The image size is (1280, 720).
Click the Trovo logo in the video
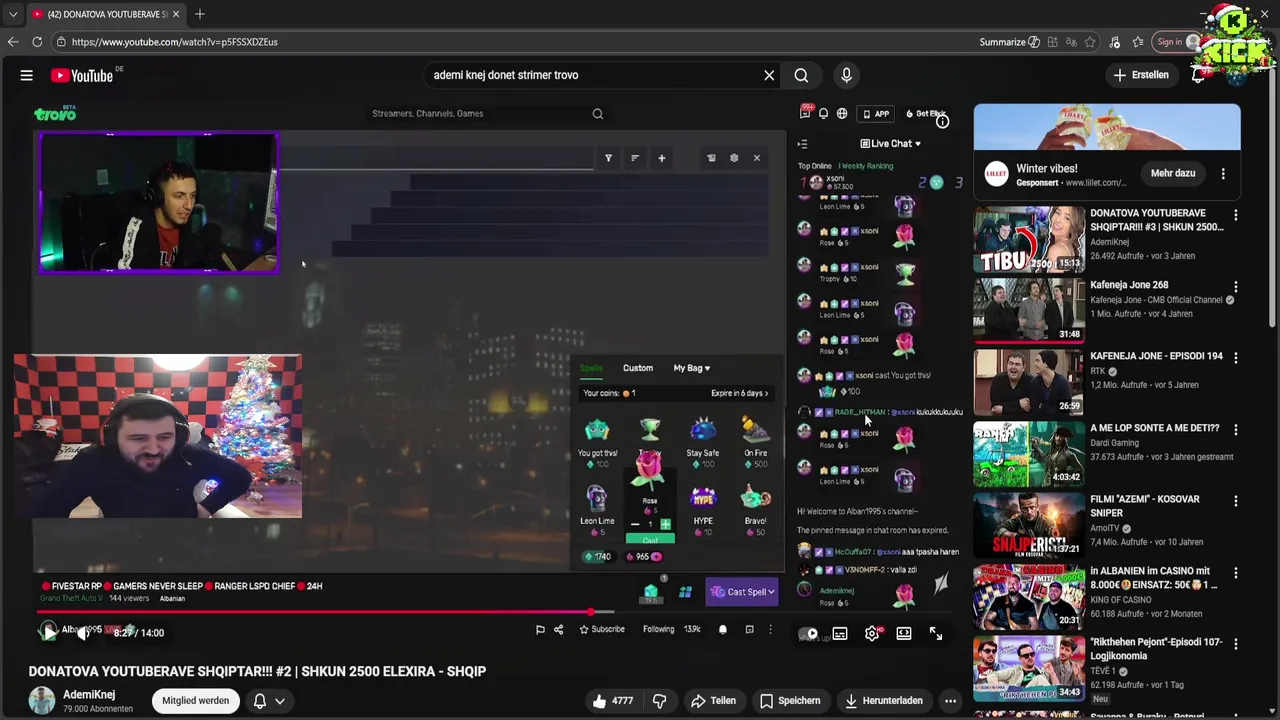click(55, 114)
